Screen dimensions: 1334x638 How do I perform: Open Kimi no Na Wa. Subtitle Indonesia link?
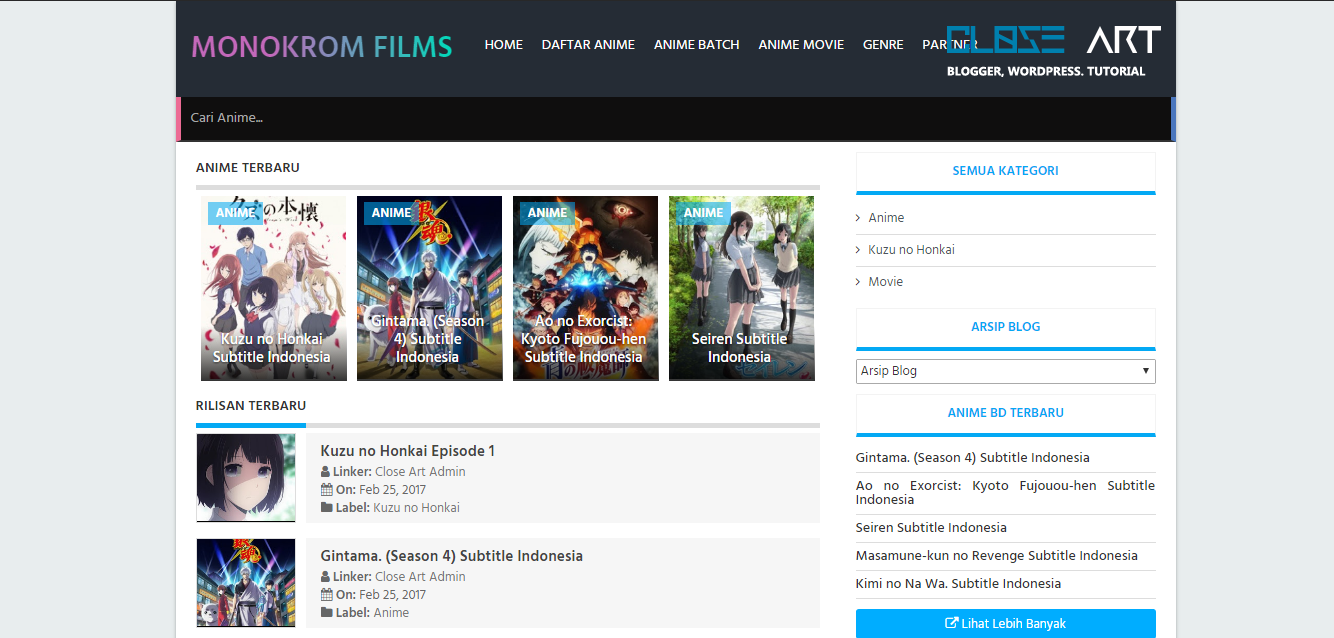(958, 584)
